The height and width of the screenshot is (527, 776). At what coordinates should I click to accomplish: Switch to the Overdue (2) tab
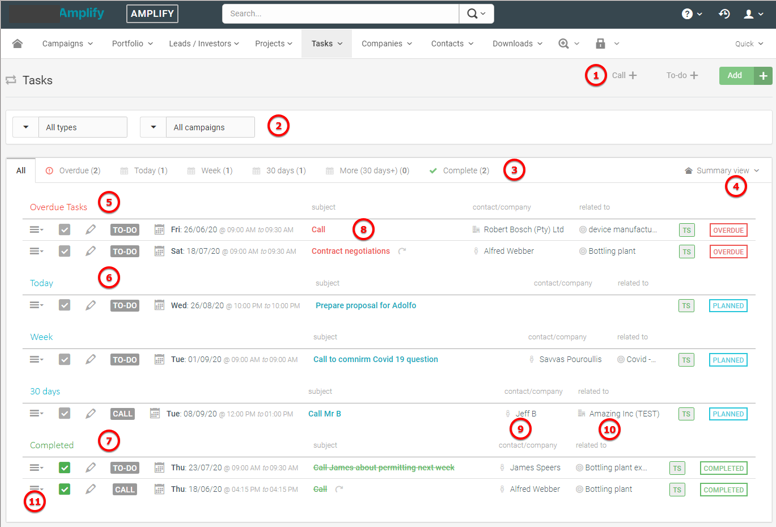[73, 170]
